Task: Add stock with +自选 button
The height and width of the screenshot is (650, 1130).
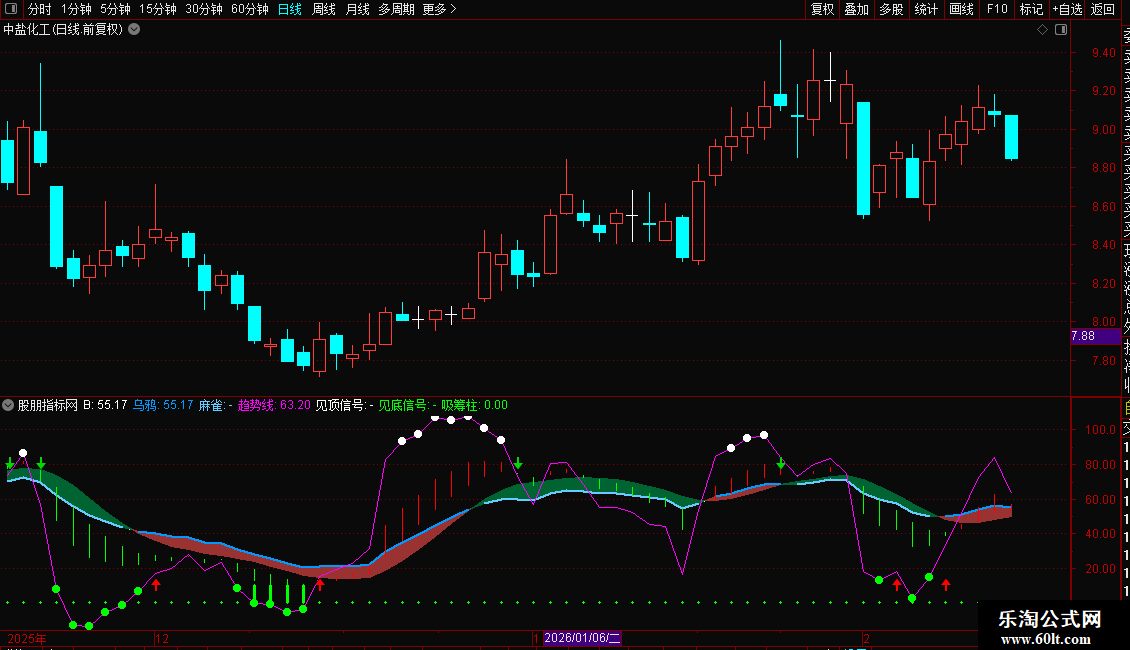Action: coord(1067,9)
